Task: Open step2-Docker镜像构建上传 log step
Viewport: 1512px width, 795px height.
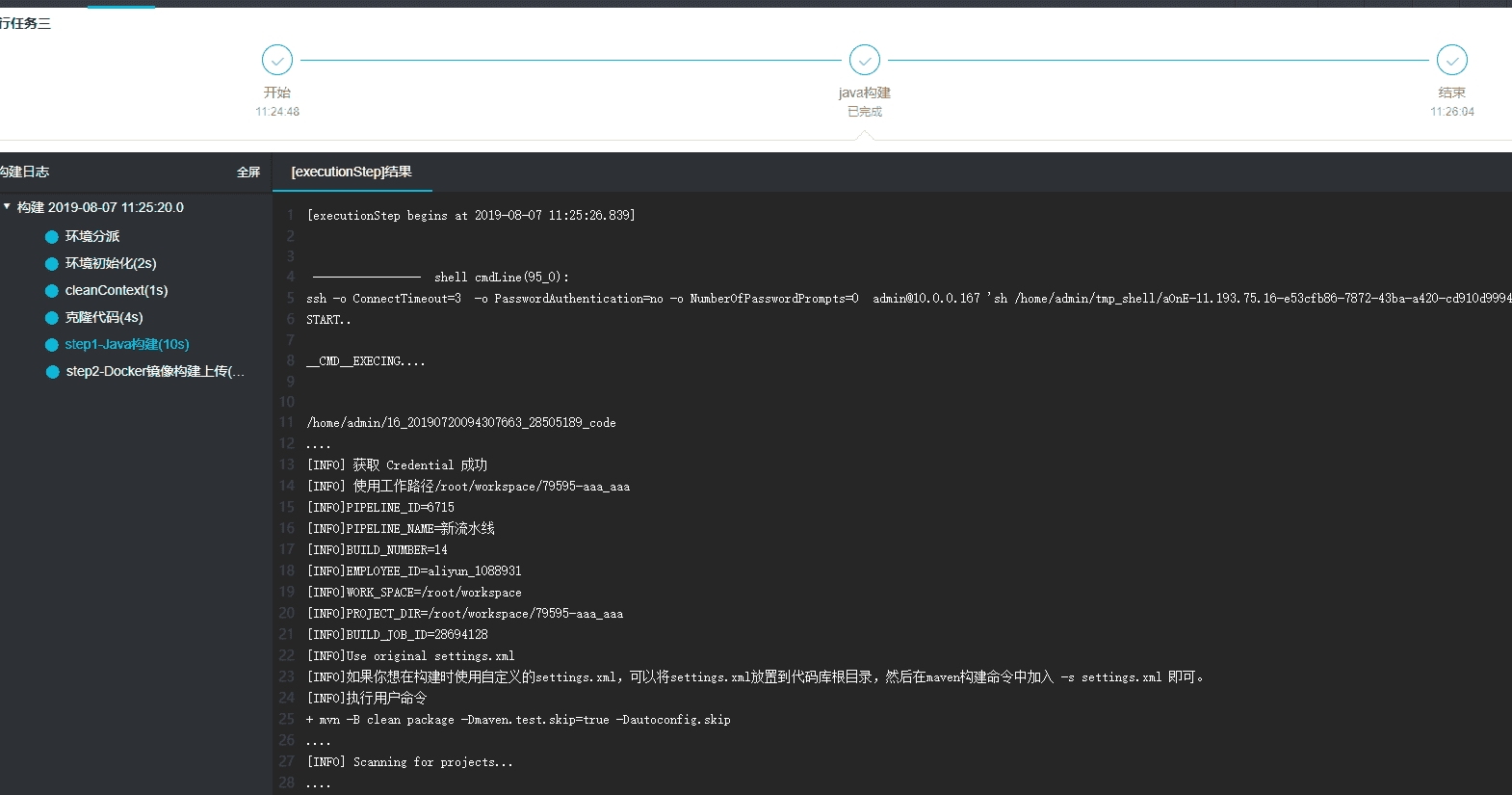Action: click(x=155, y=371)
